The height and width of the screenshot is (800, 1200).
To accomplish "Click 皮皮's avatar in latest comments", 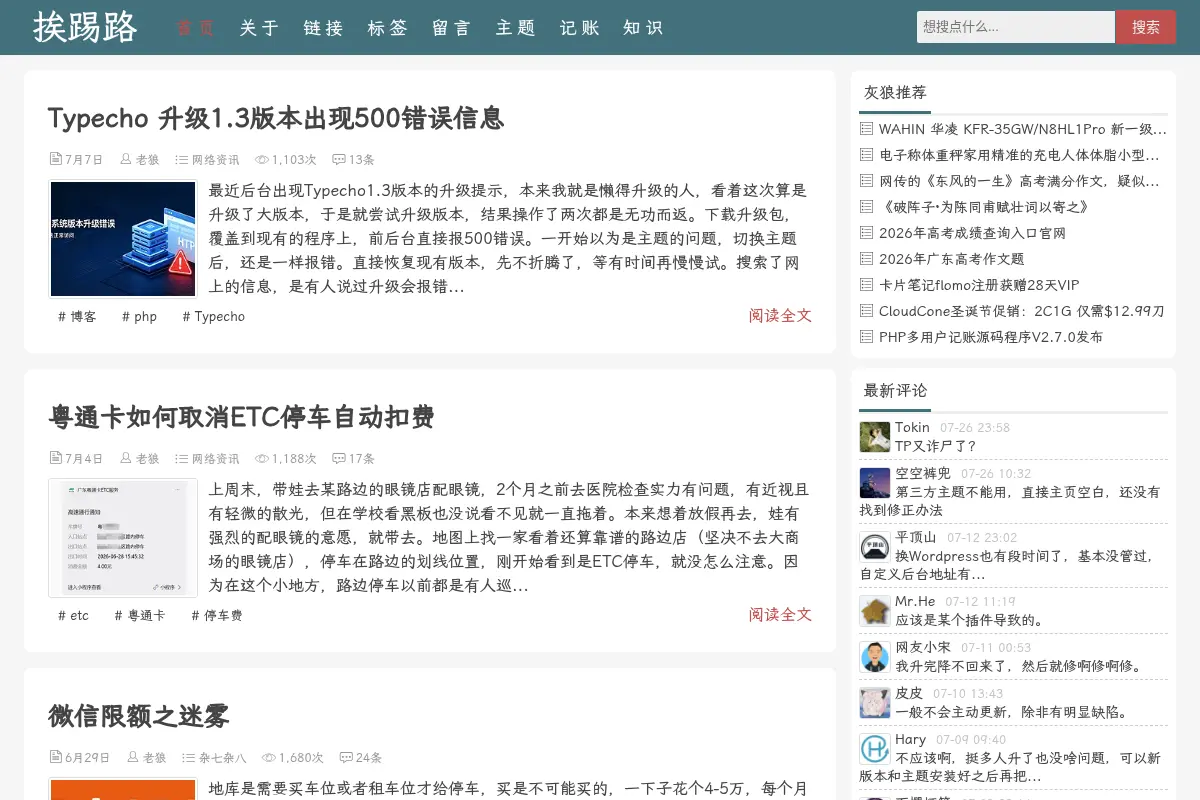I will (x=875, y=703).
